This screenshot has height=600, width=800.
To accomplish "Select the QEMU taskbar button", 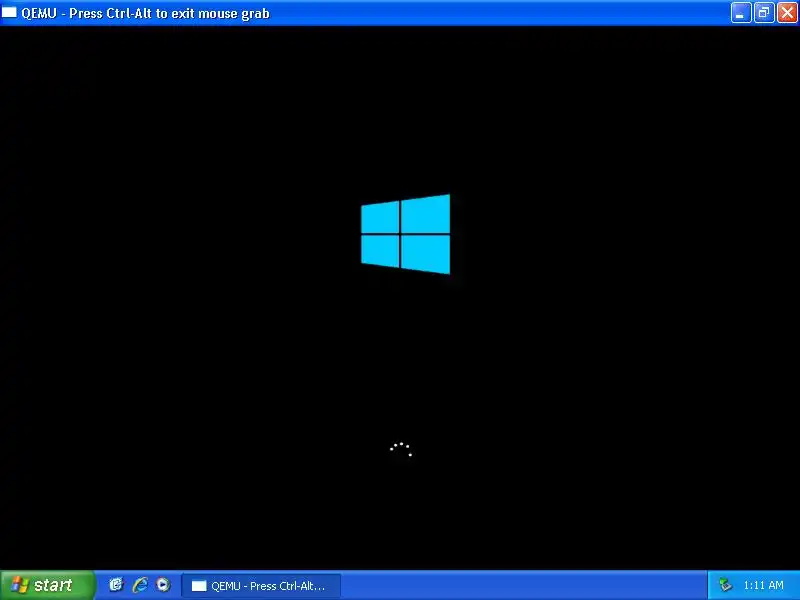I will click(x=261, y=586).
